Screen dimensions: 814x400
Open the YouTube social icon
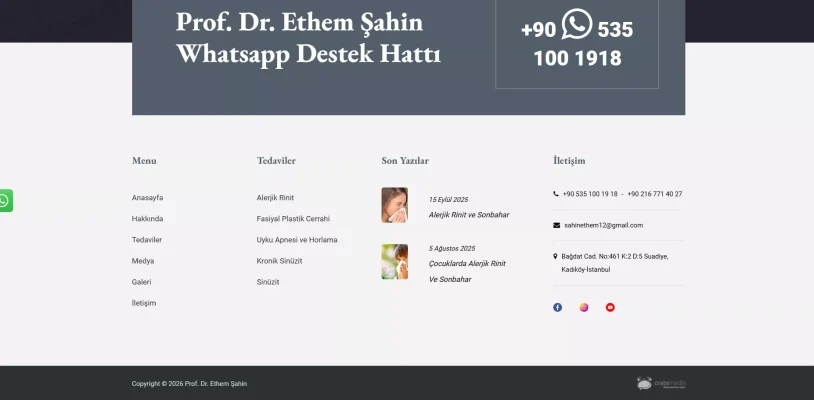coord(610,307)
